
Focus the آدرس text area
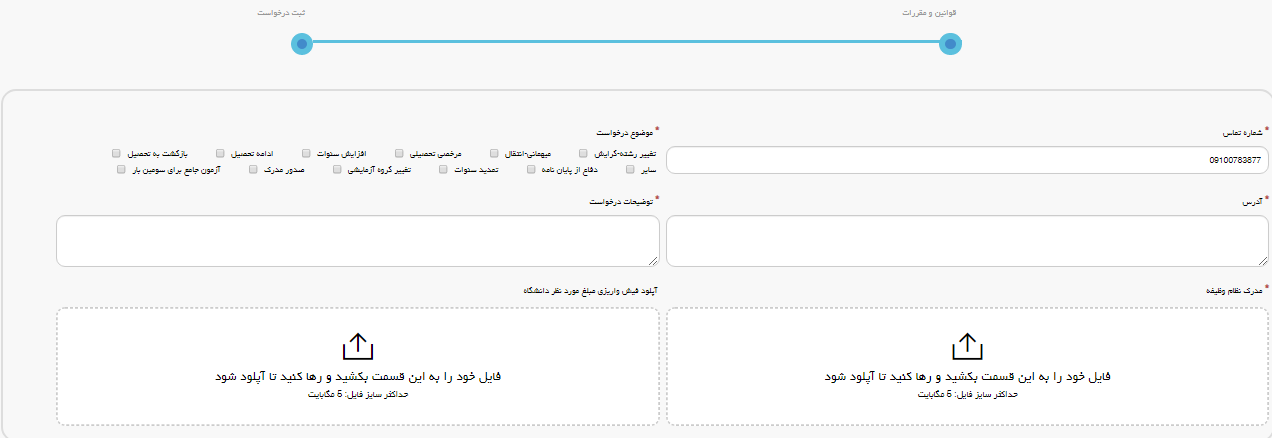pos(967,241)
